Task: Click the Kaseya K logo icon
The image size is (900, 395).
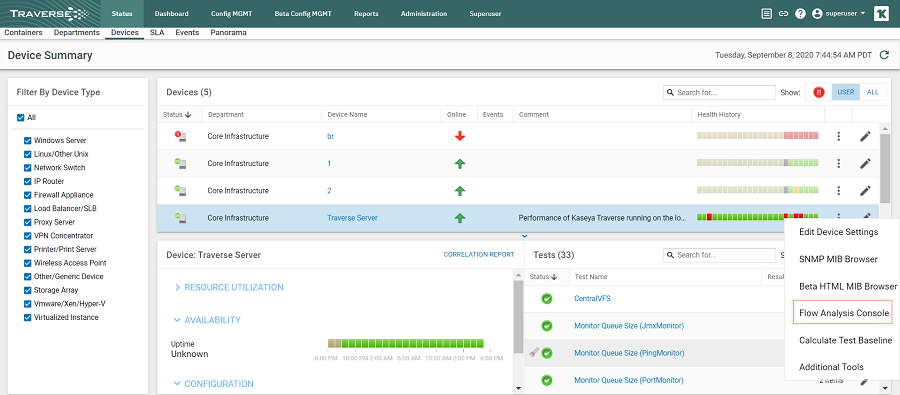Action: point(881,14)
